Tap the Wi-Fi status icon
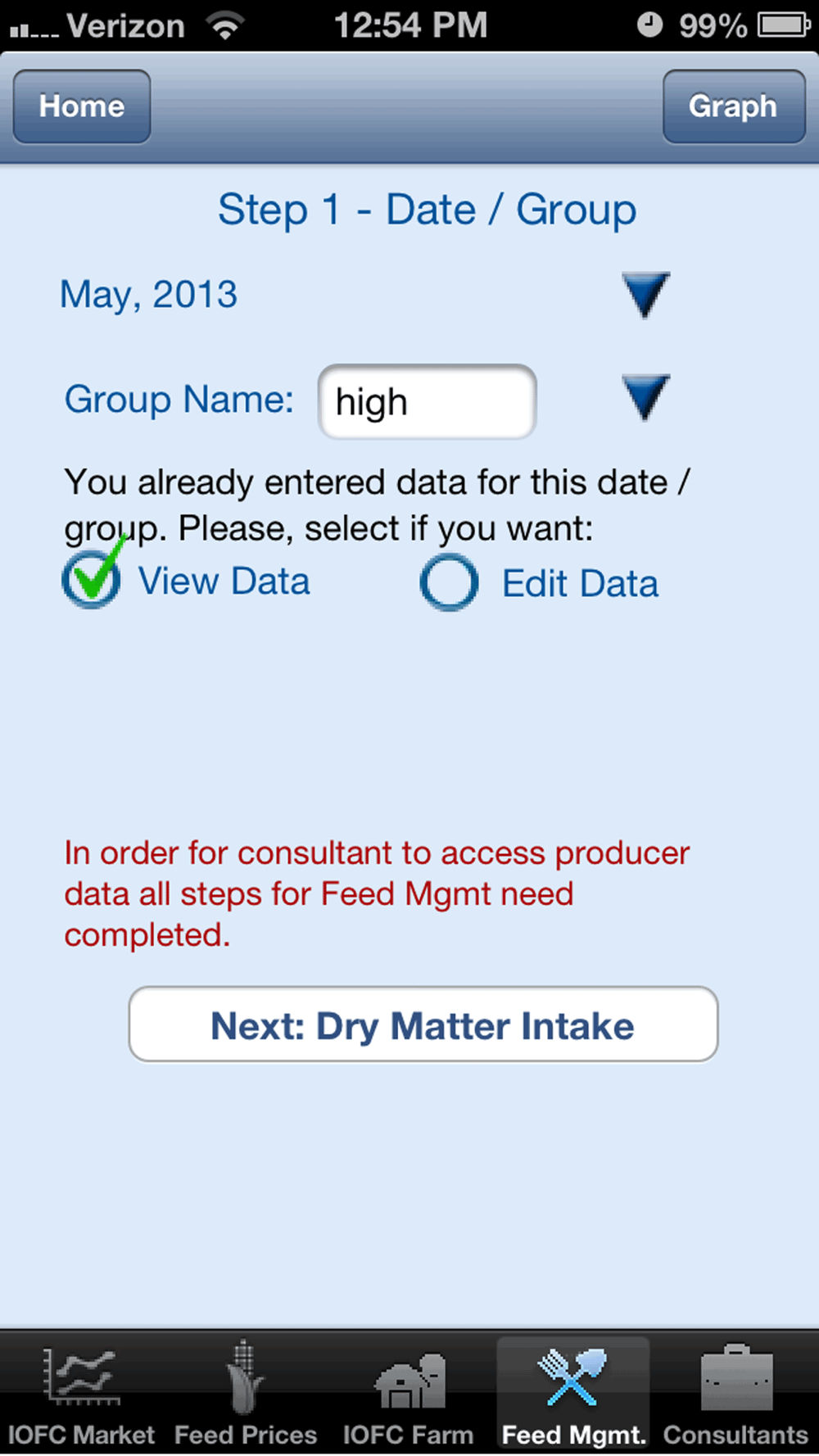The width and height of the screenshot is (819, 1456). [225, 25]
